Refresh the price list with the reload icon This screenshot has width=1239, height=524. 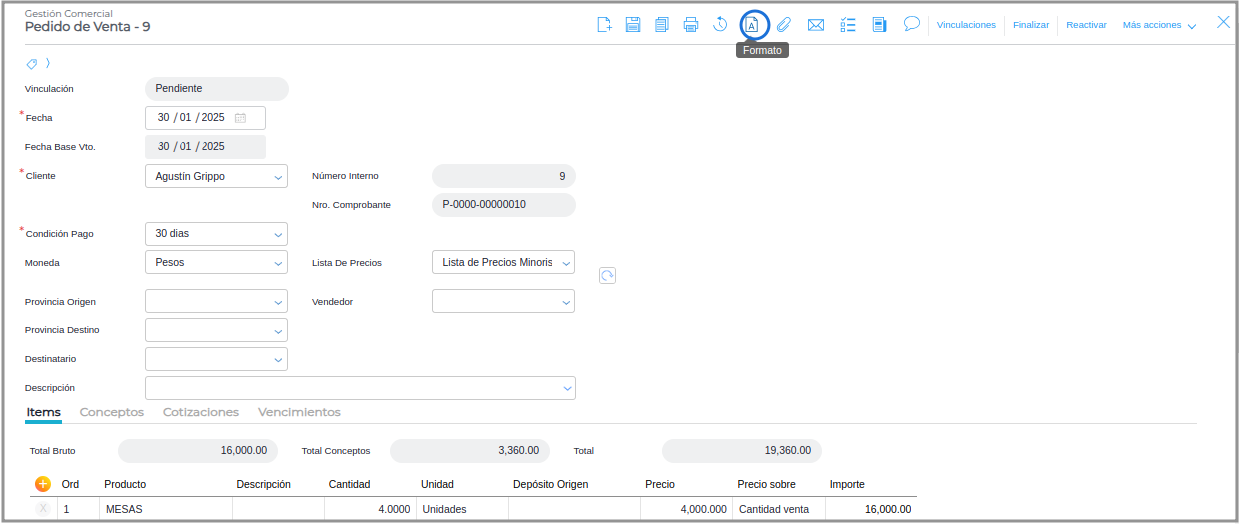coord(607,276)
